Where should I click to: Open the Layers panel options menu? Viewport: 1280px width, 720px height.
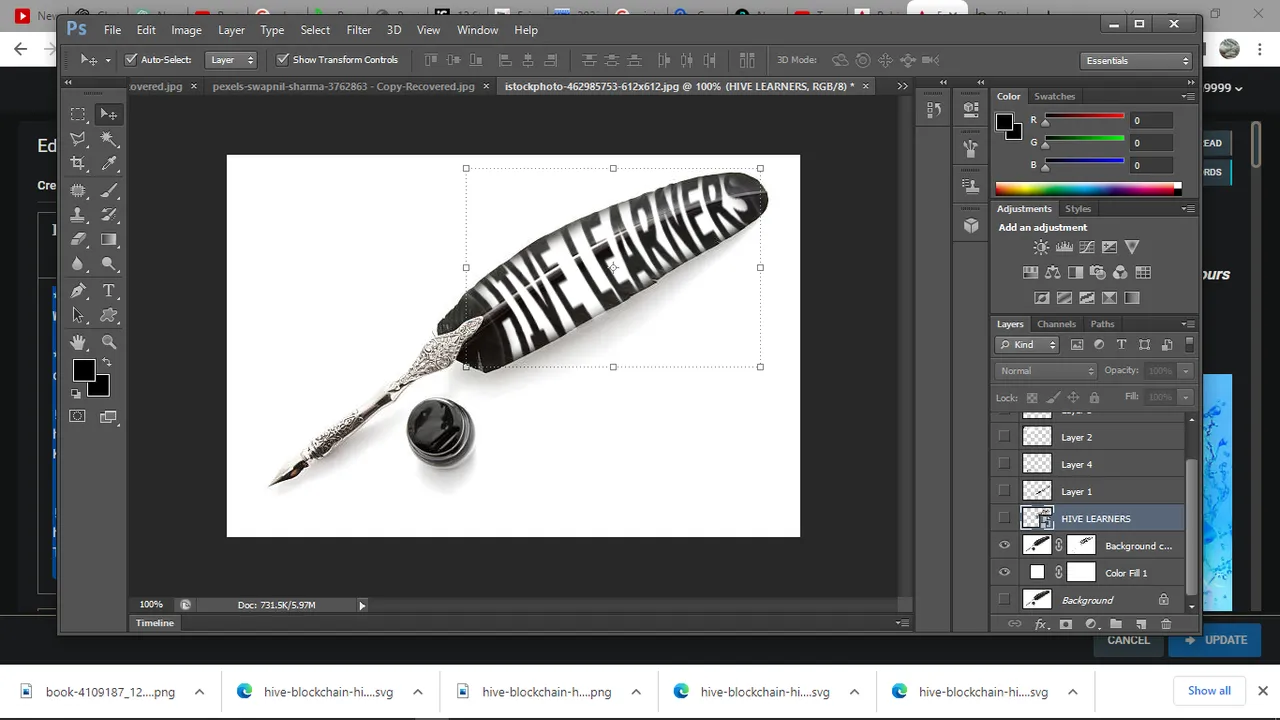(x=1188, y=324)
